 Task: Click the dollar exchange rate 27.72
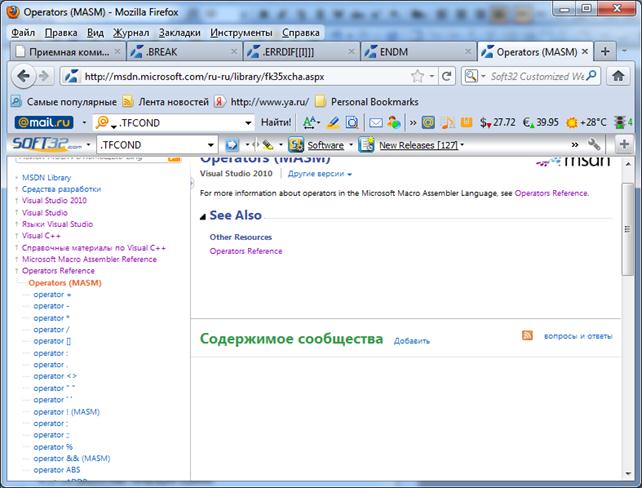[x=497, y=122]
